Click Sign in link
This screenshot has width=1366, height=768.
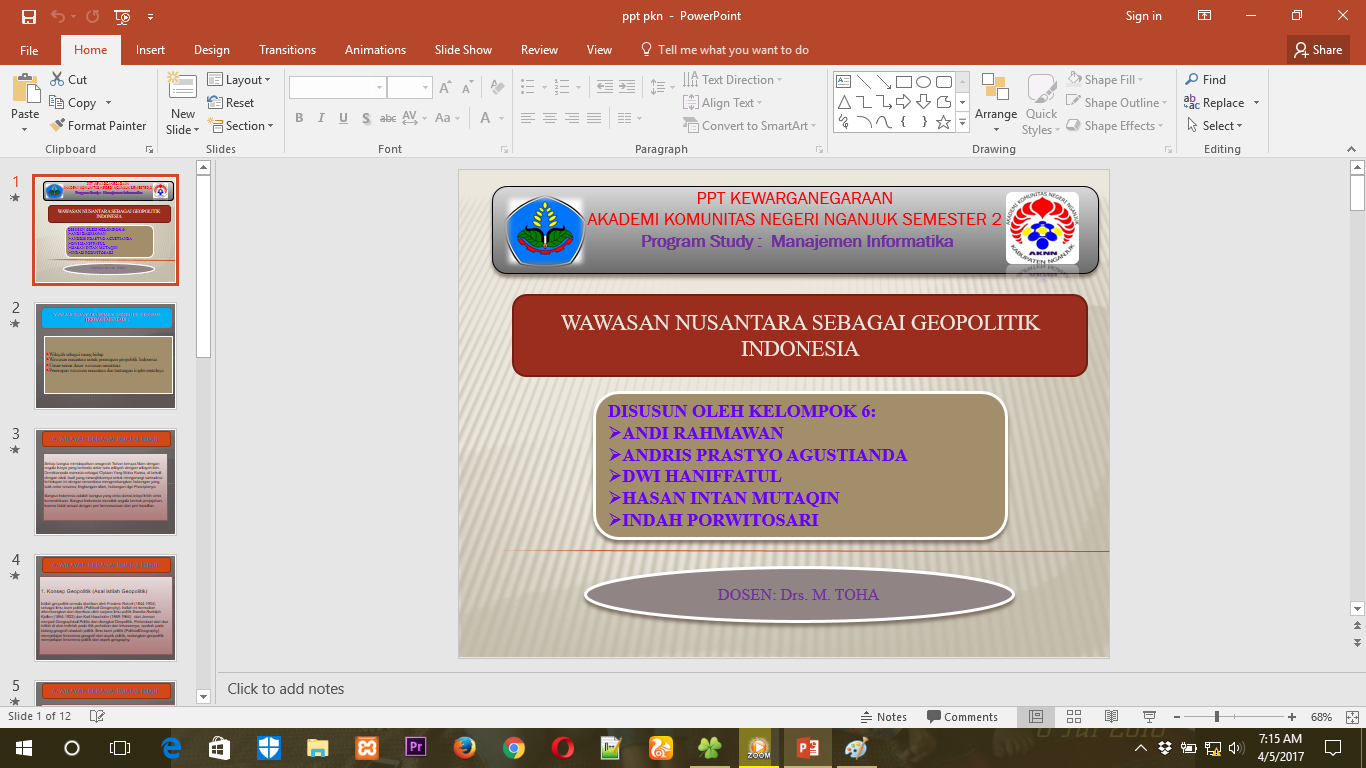(x=1143, y=16)
